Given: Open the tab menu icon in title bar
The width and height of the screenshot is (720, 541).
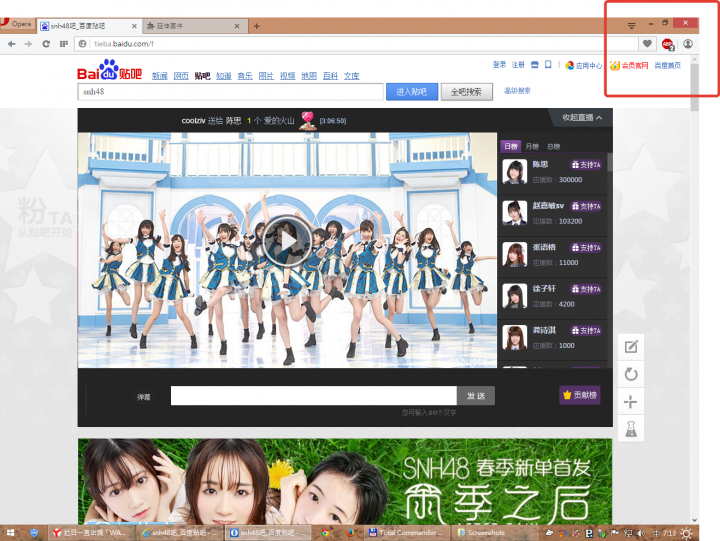Looking at the screenshot, I should click(632, 26).
